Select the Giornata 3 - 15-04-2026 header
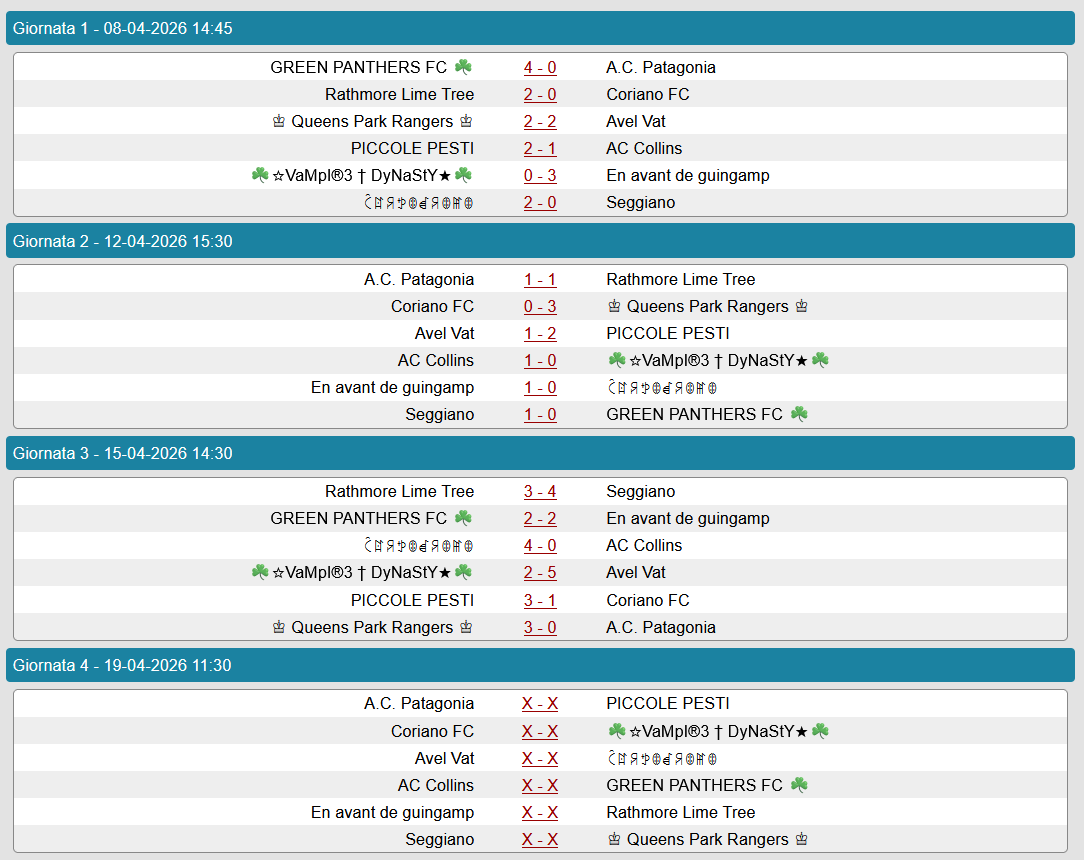1084x860 pixels. pyautogui.click(x=540, y=453)
